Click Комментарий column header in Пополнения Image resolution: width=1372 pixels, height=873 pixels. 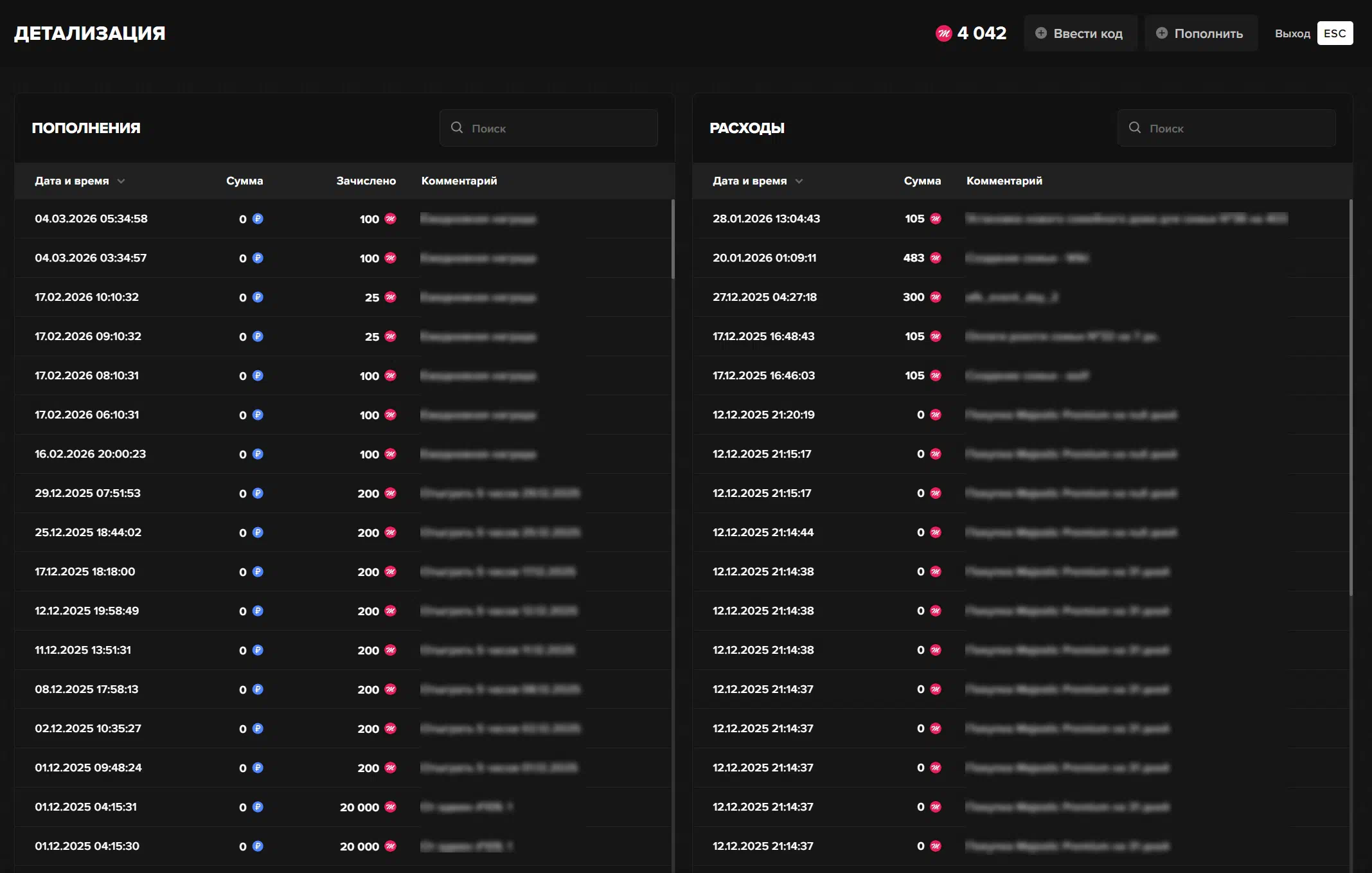(x=459, y=181)
